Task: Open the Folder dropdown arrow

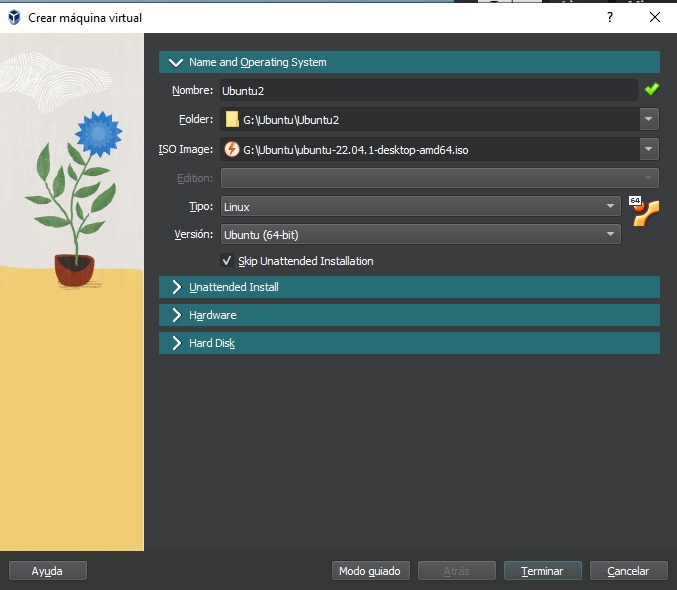Action: [650, 120]
